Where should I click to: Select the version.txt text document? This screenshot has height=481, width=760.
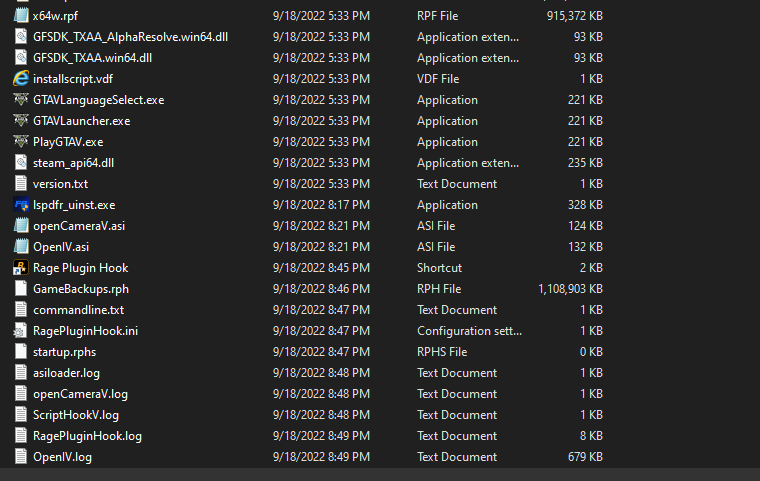pyautogui.click(x=60, y=184)
